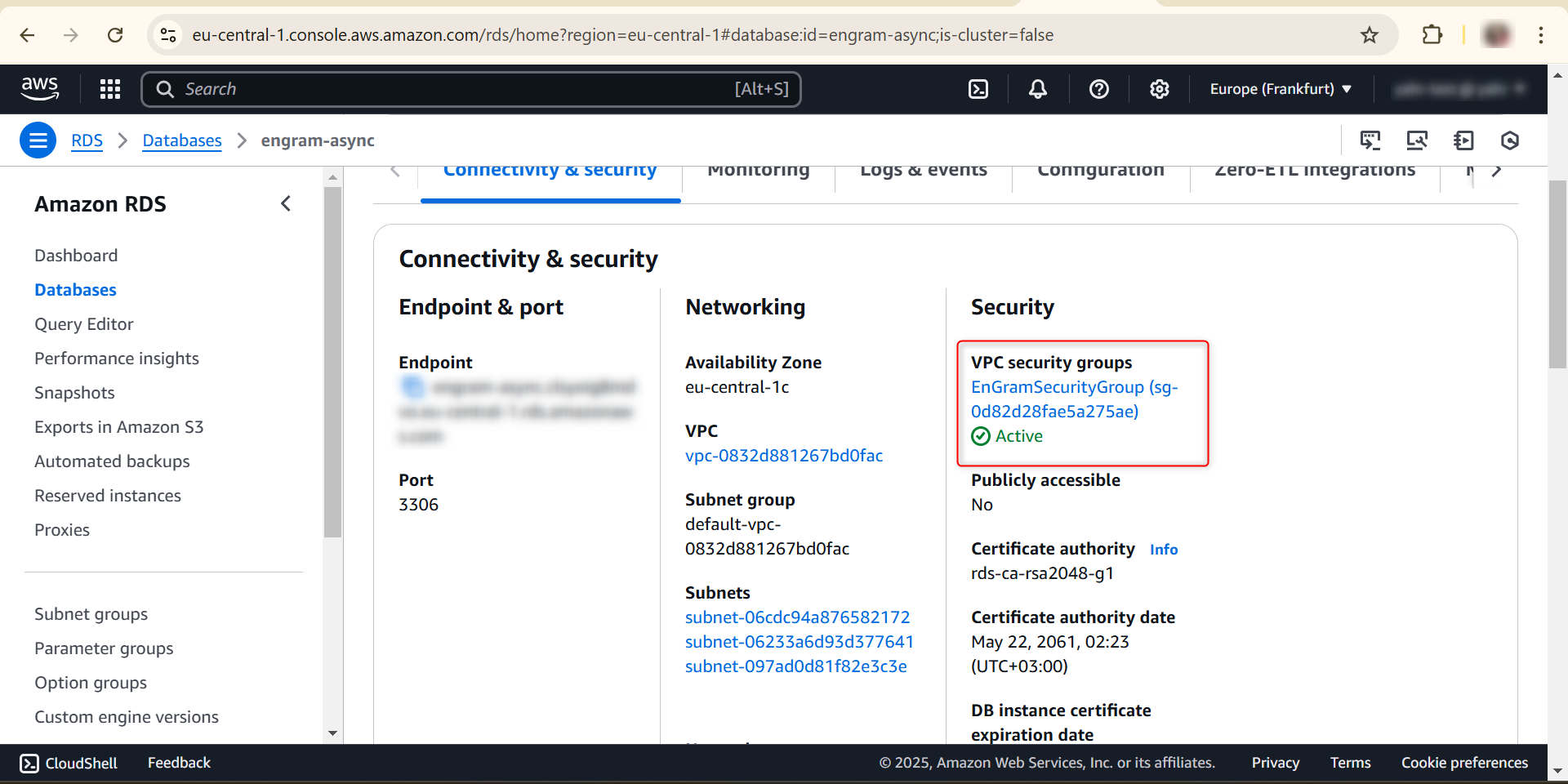This screenshot has width=1568, height=784.
Task: Open the Europe (Frankfurt) region dropdown
Action: 1280,89
